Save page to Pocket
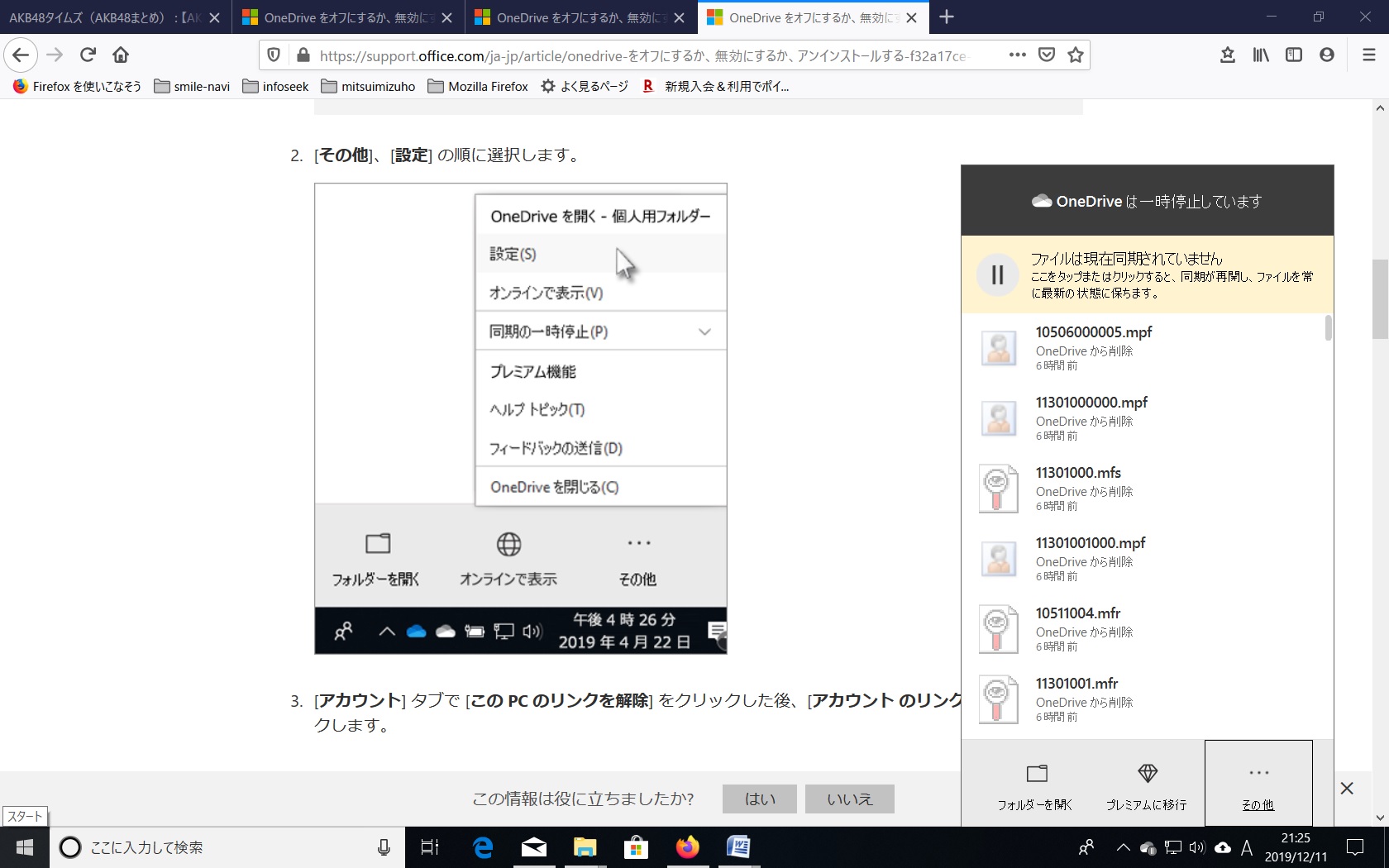 (x=1047, y=55)
